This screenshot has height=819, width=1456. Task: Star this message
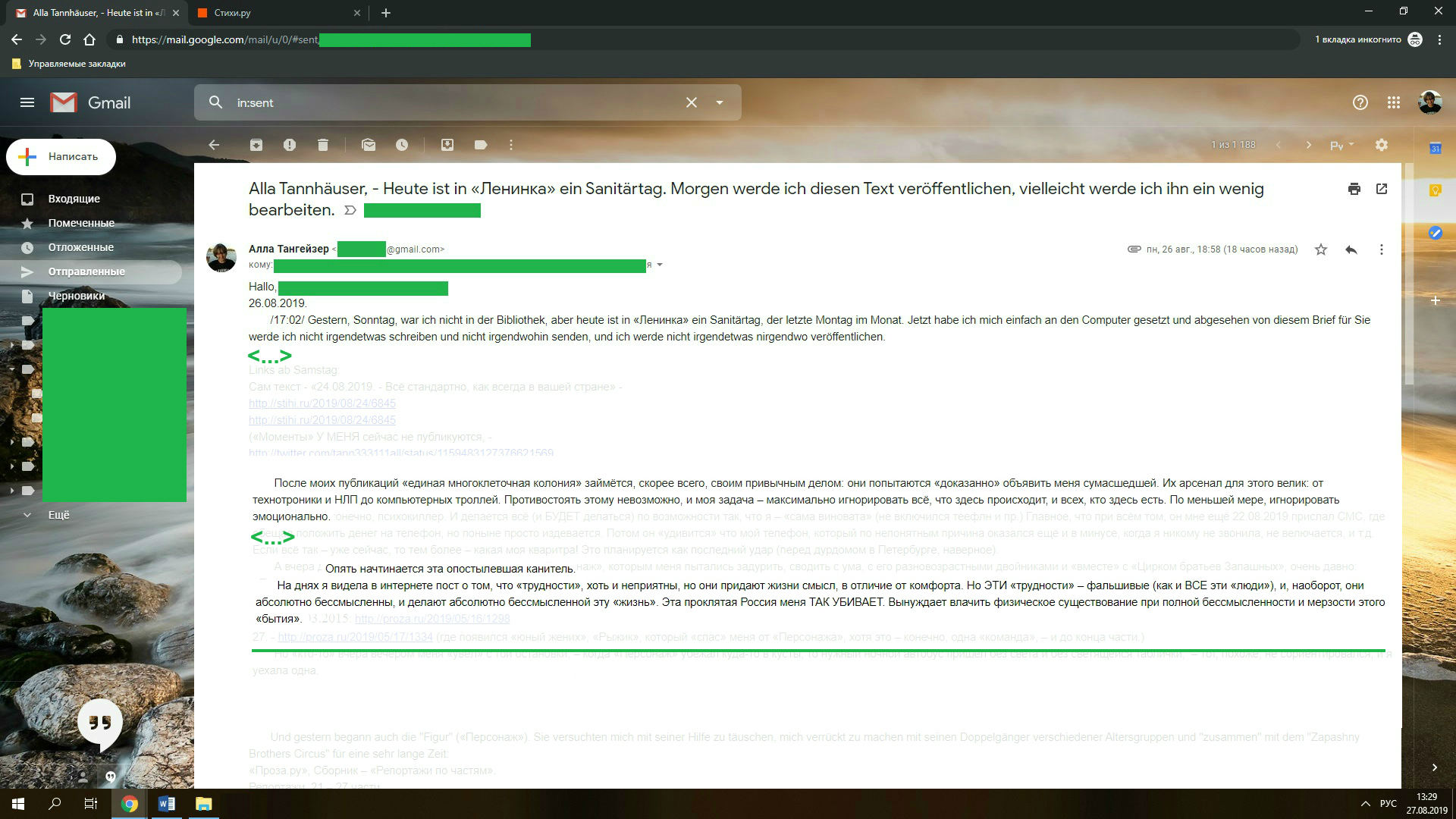pyautogui.click(x=1321, y=249)
